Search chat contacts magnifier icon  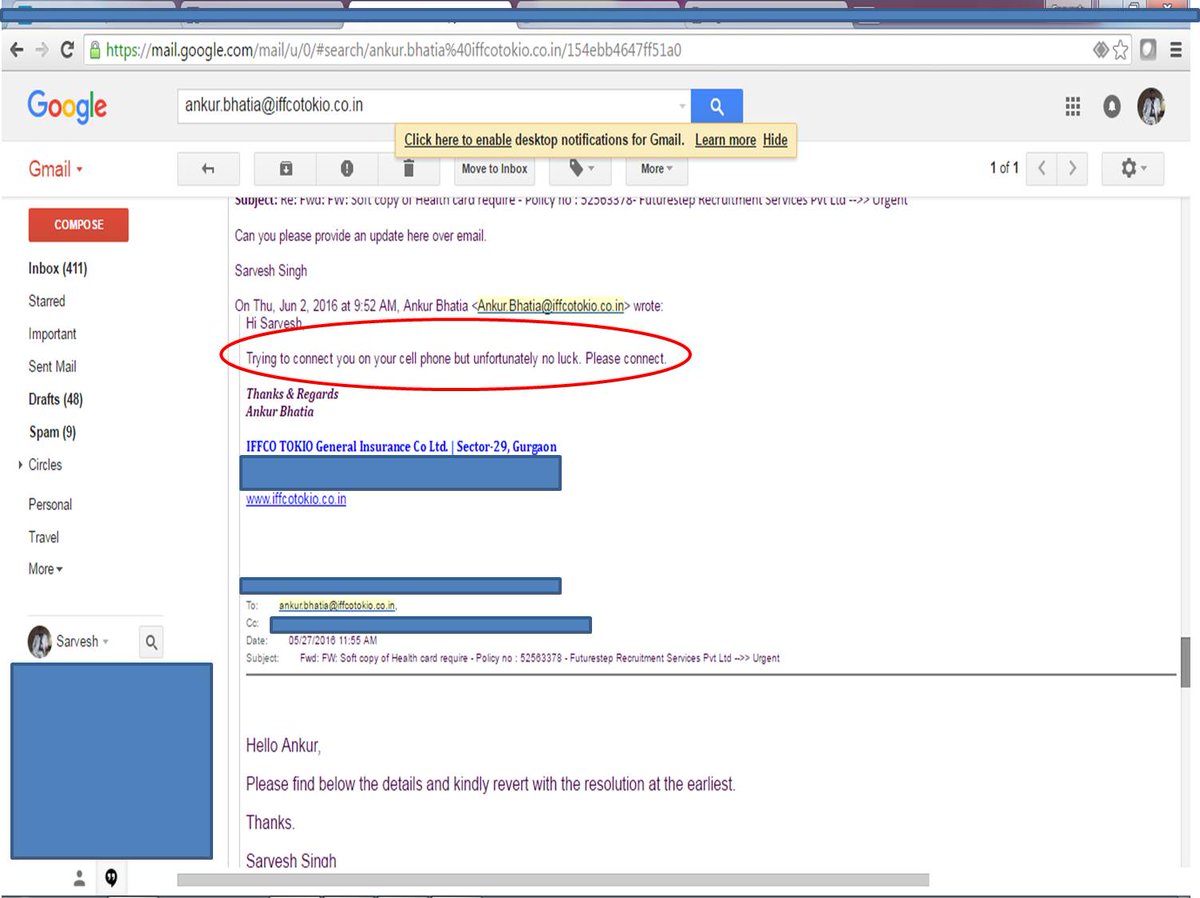tap(151, 642)
